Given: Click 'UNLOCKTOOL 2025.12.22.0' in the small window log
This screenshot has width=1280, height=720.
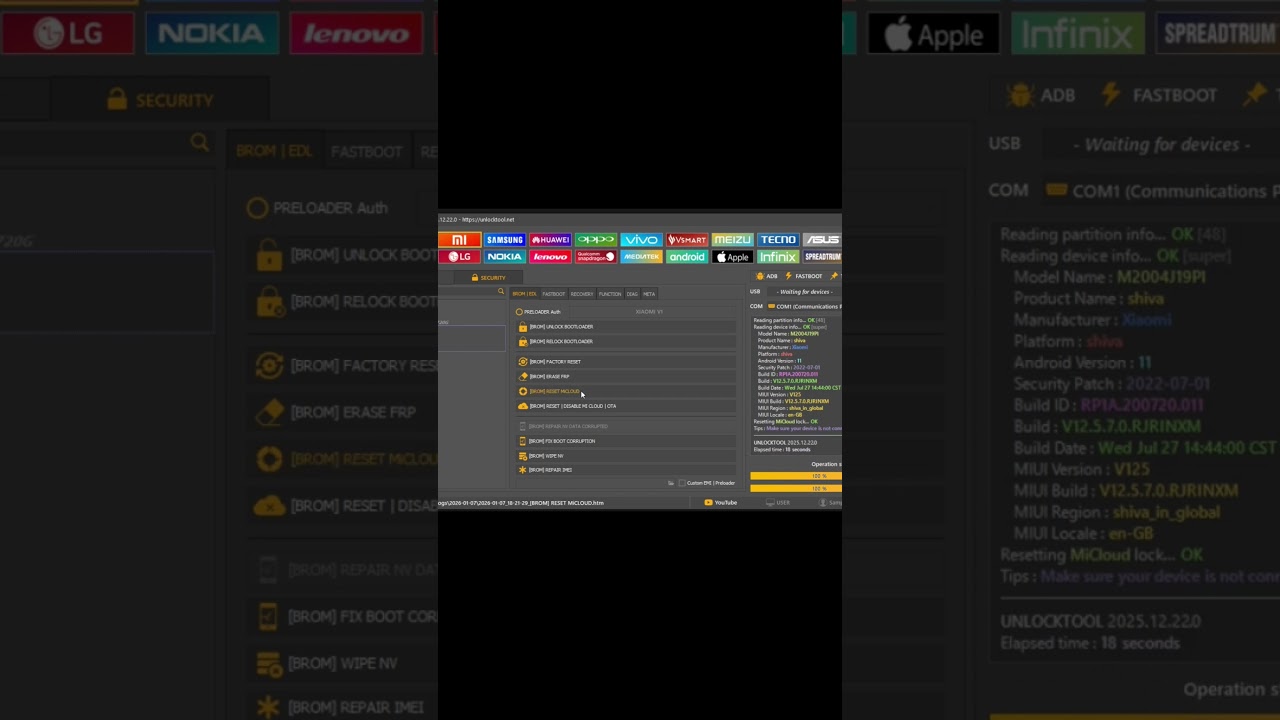Looking at the screenshot, I should (785, 442).
